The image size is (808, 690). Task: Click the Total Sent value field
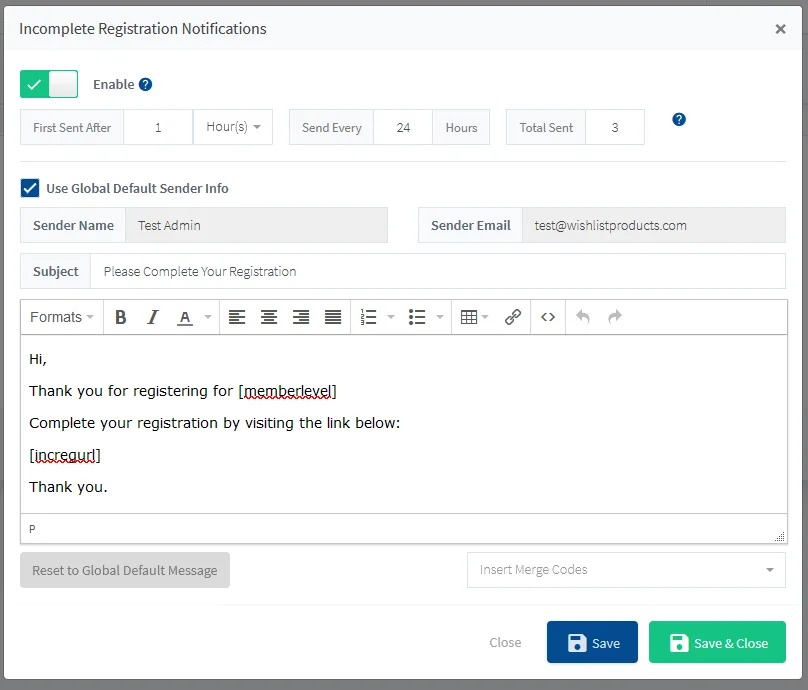point(615,127)
